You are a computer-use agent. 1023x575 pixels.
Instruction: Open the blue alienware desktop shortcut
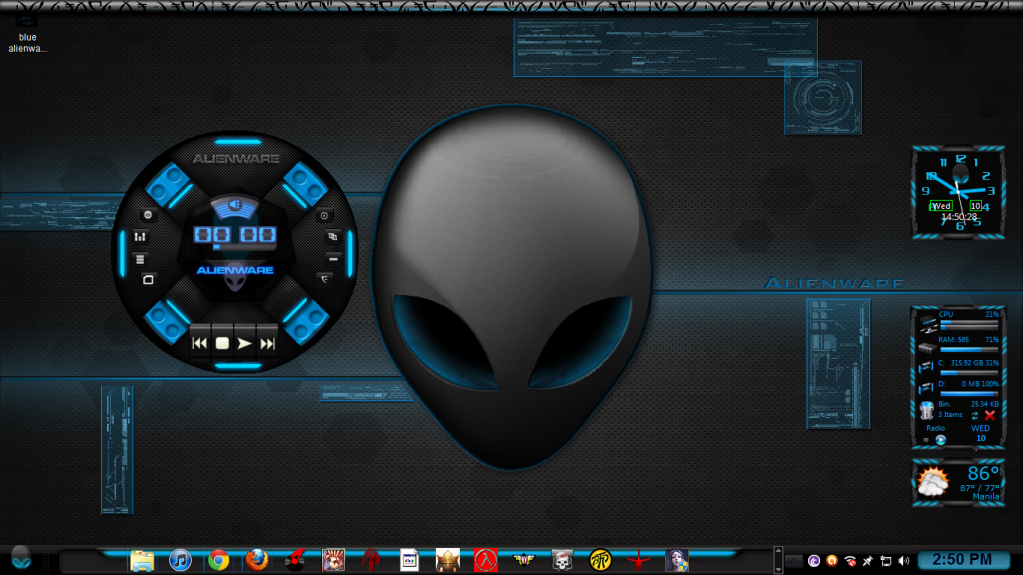point(27,34)
